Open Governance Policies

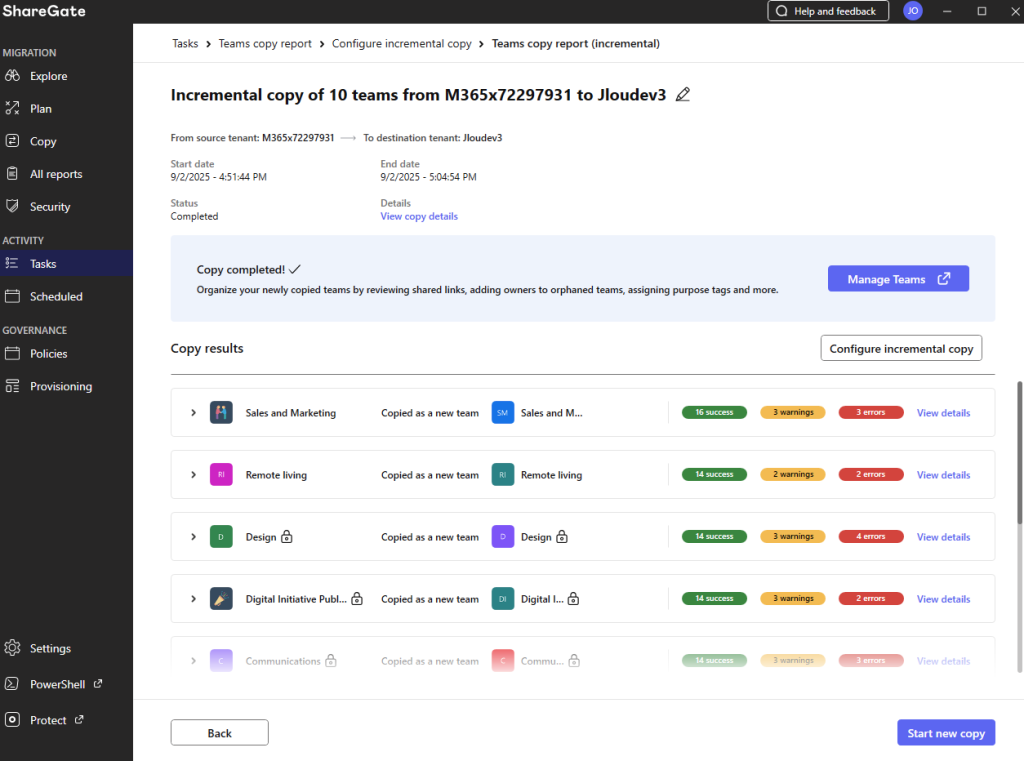point(48,354)
